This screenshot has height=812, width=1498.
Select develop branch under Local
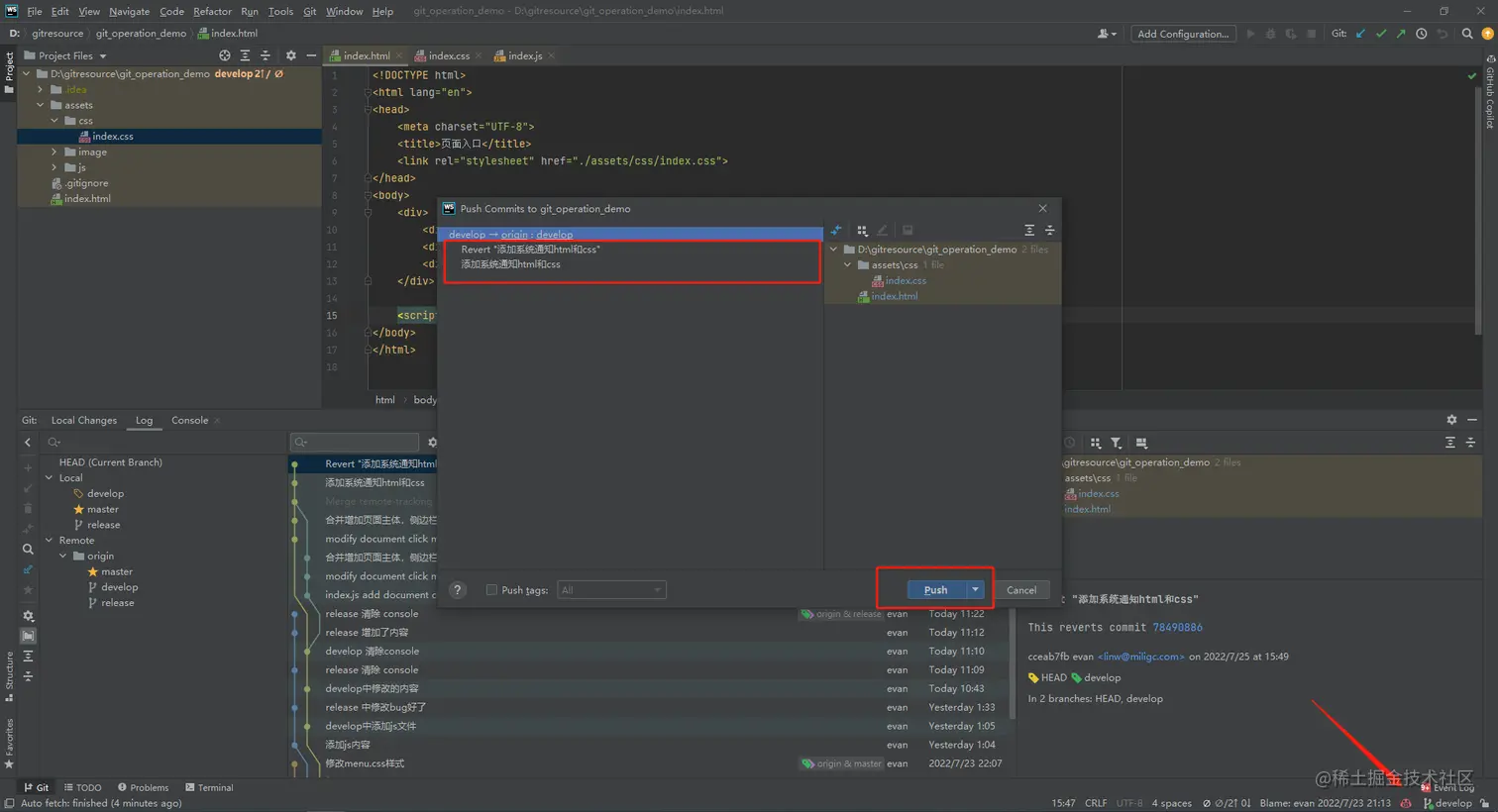click(x=105, y=493)
